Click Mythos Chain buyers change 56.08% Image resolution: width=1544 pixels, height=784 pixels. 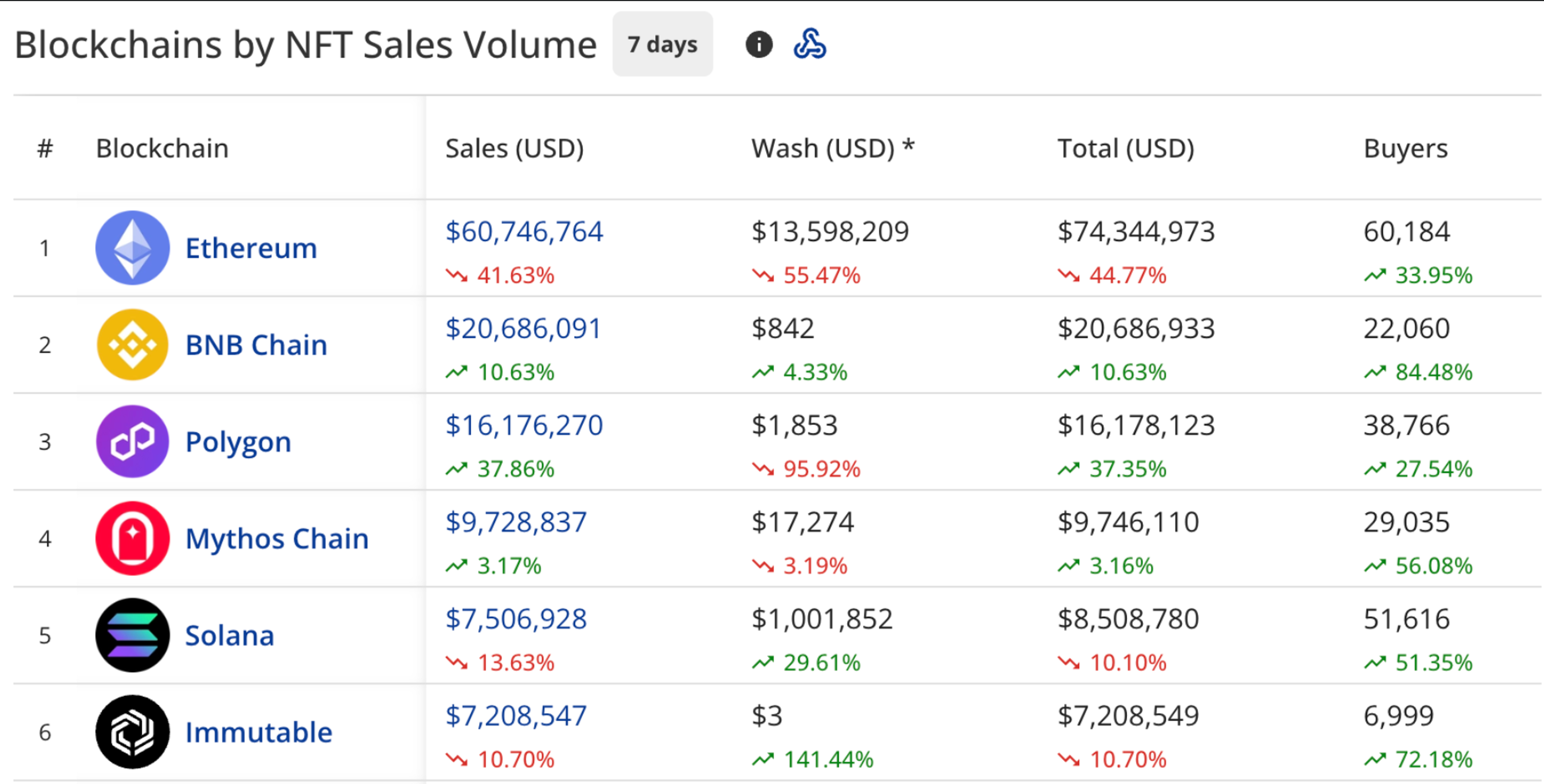click(1419, 565)
